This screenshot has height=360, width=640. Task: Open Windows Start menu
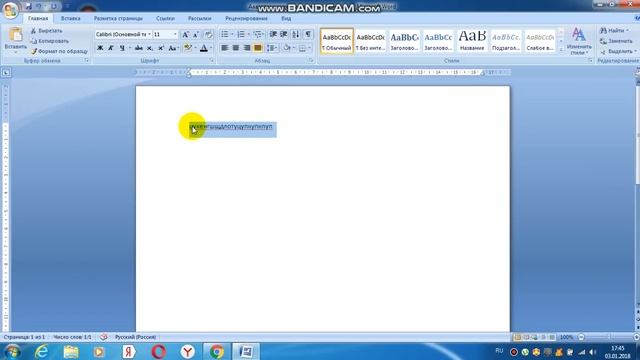pos(12,351)
